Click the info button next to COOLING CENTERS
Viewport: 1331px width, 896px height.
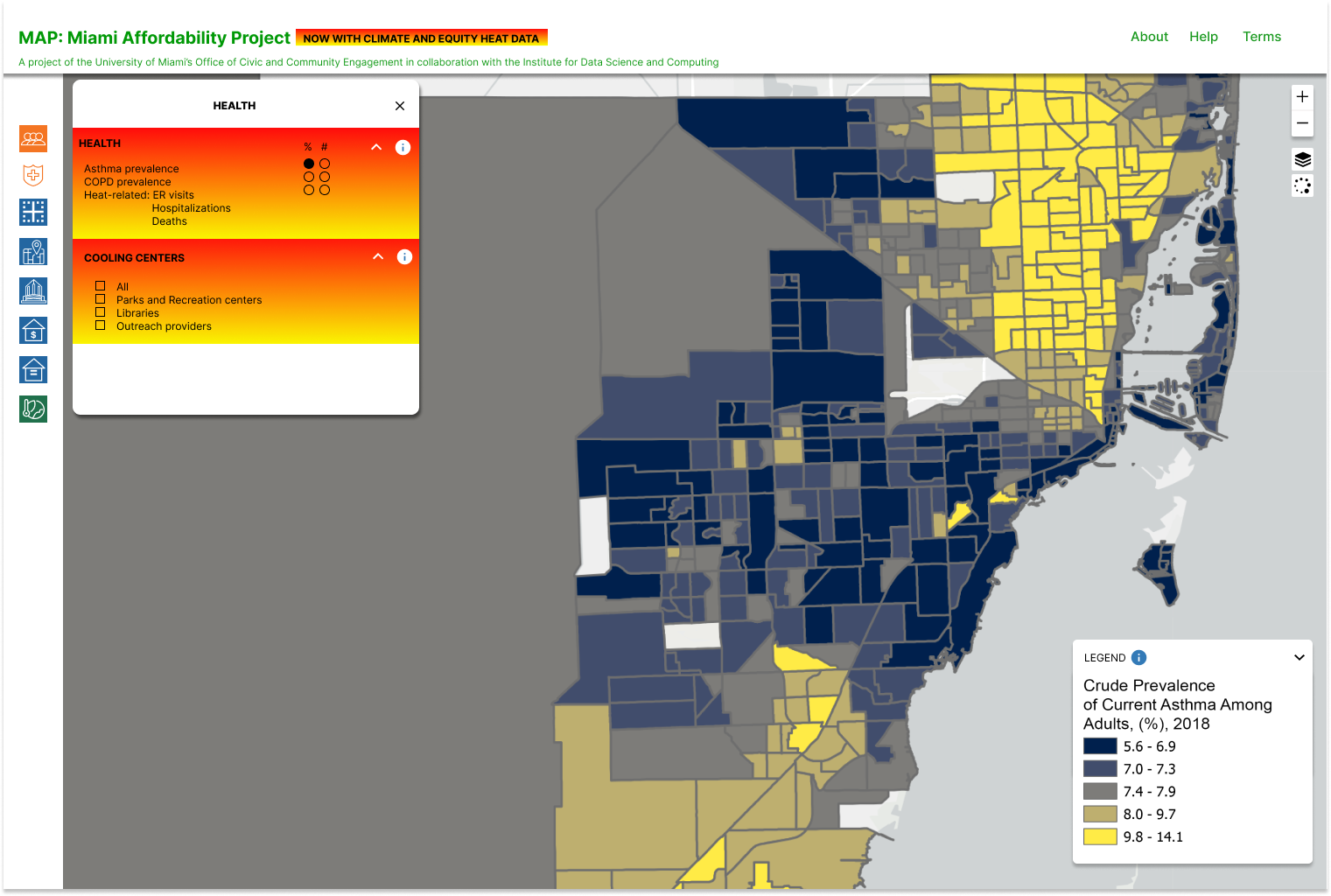pyautogui.click(x=404, y=256)
